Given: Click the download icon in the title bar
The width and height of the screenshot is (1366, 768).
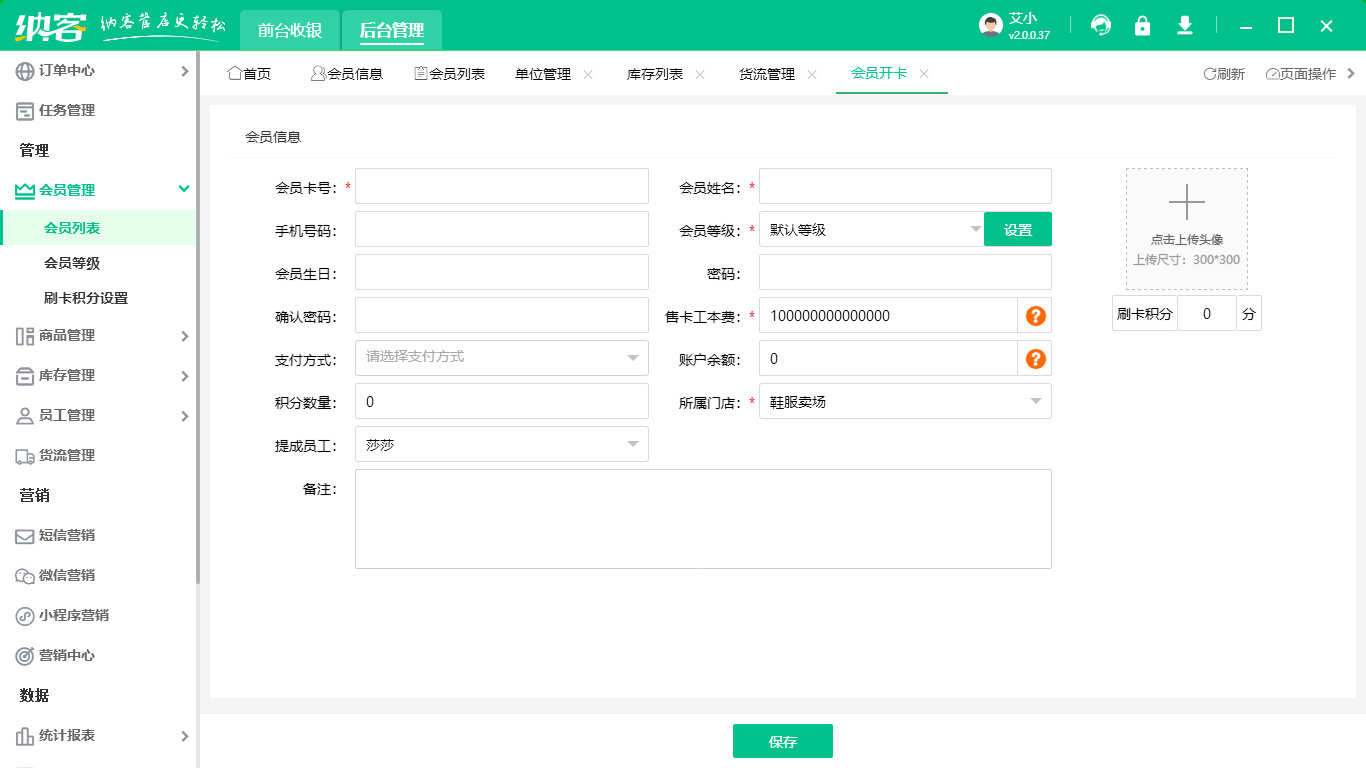Looking at the screenshot, I should [1185, 25].
